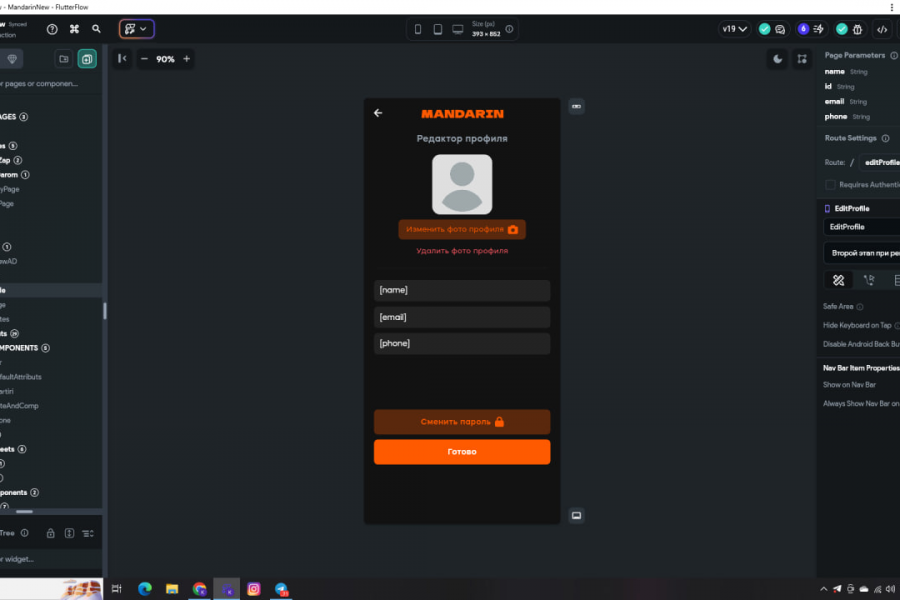The width and height of the screenshot is (900, 600).
Task: Open Microsoft Edge from taskbar
Action: [x=145, y=589]
